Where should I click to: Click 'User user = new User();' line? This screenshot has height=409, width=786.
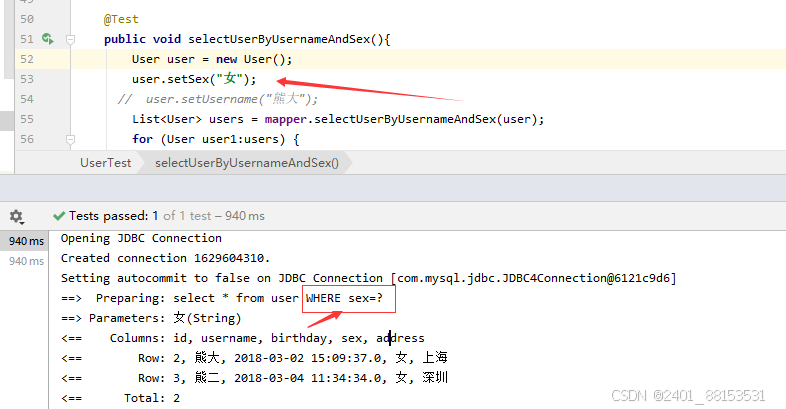click(x=212, y=59)
